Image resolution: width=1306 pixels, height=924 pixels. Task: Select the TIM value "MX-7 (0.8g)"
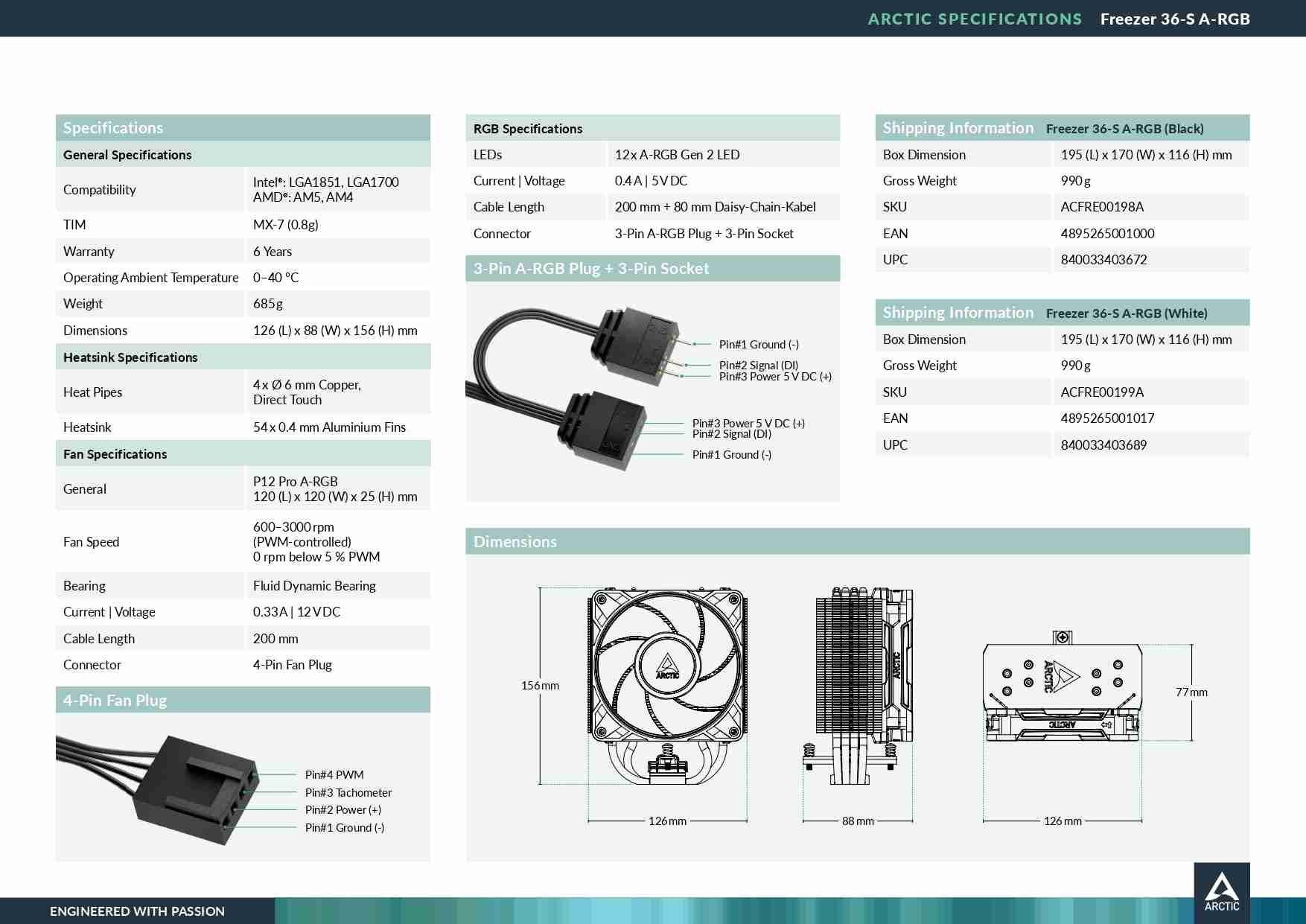coord(286,225)
